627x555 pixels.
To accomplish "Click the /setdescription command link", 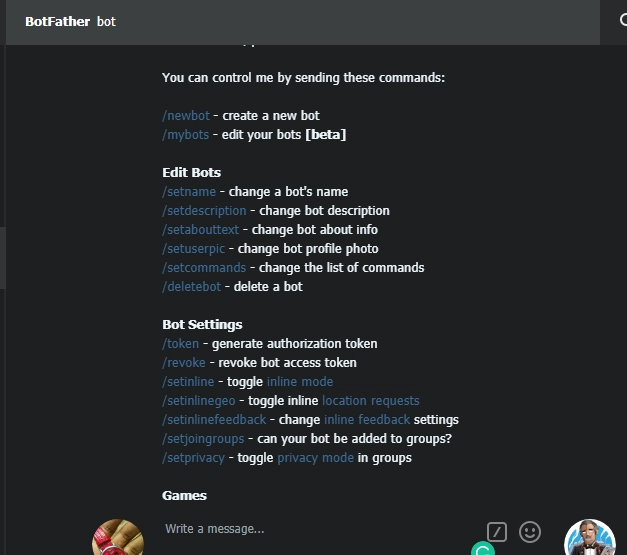I will 204,210.
